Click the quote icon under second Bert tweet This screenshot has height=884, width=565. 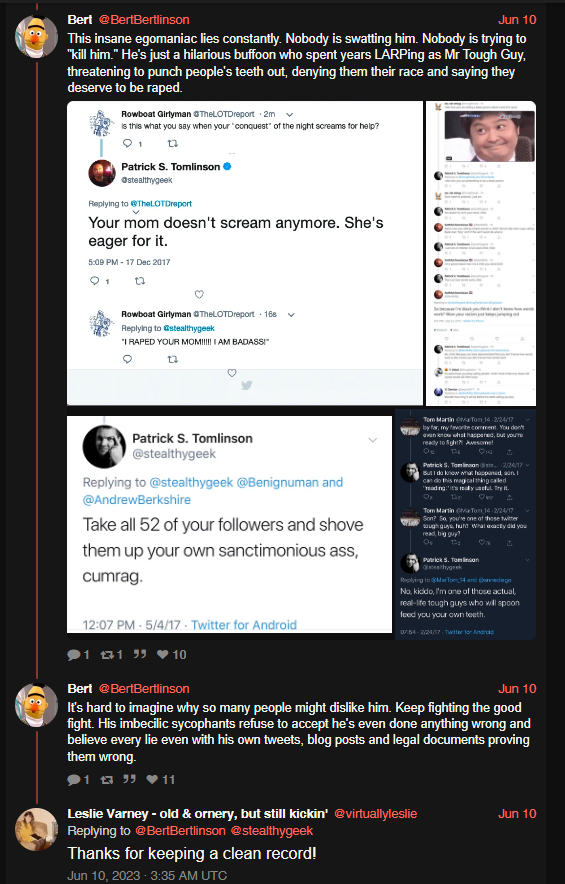point(130,779)
